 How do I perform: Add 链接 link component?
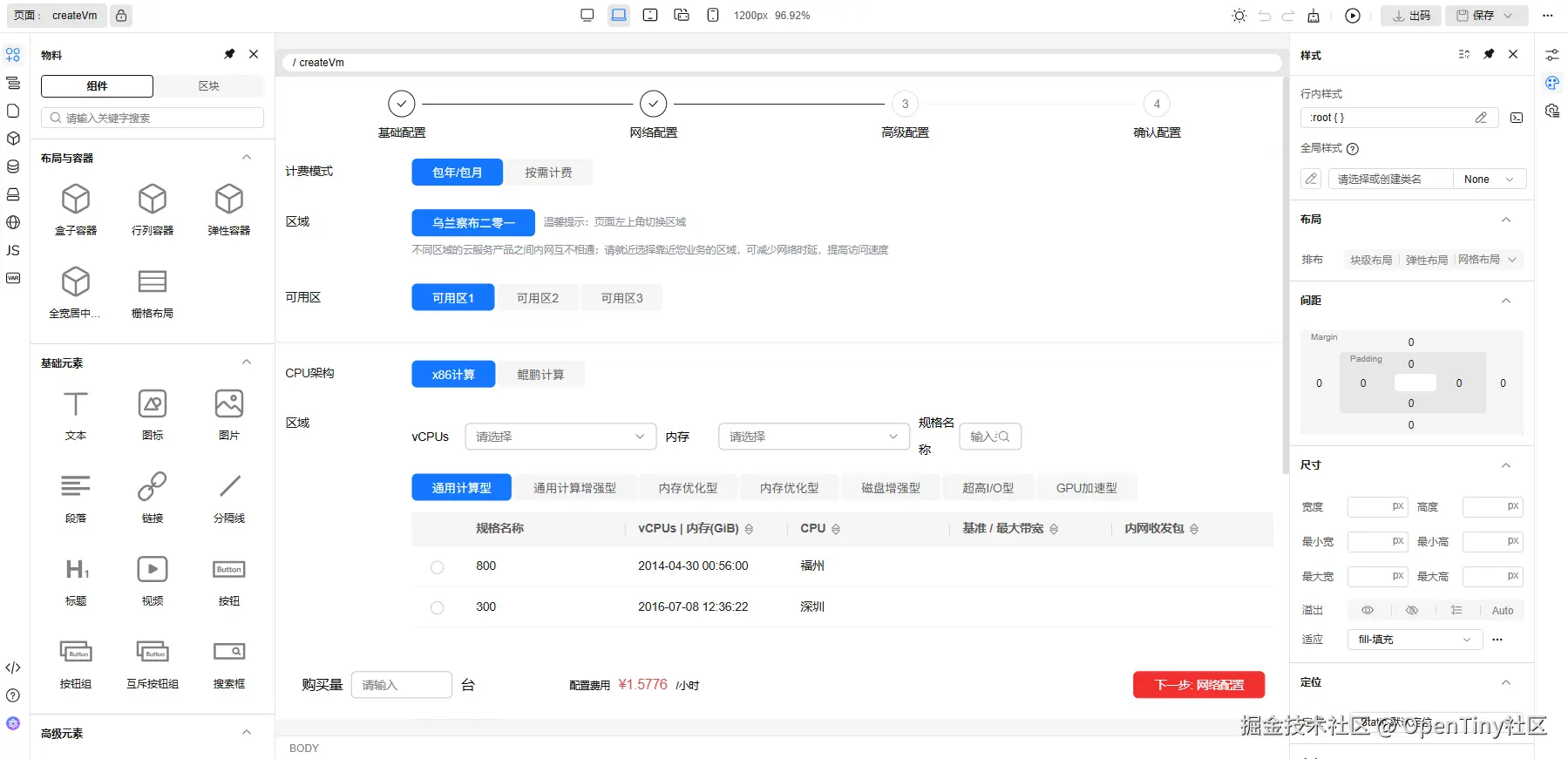pos(153,498)
